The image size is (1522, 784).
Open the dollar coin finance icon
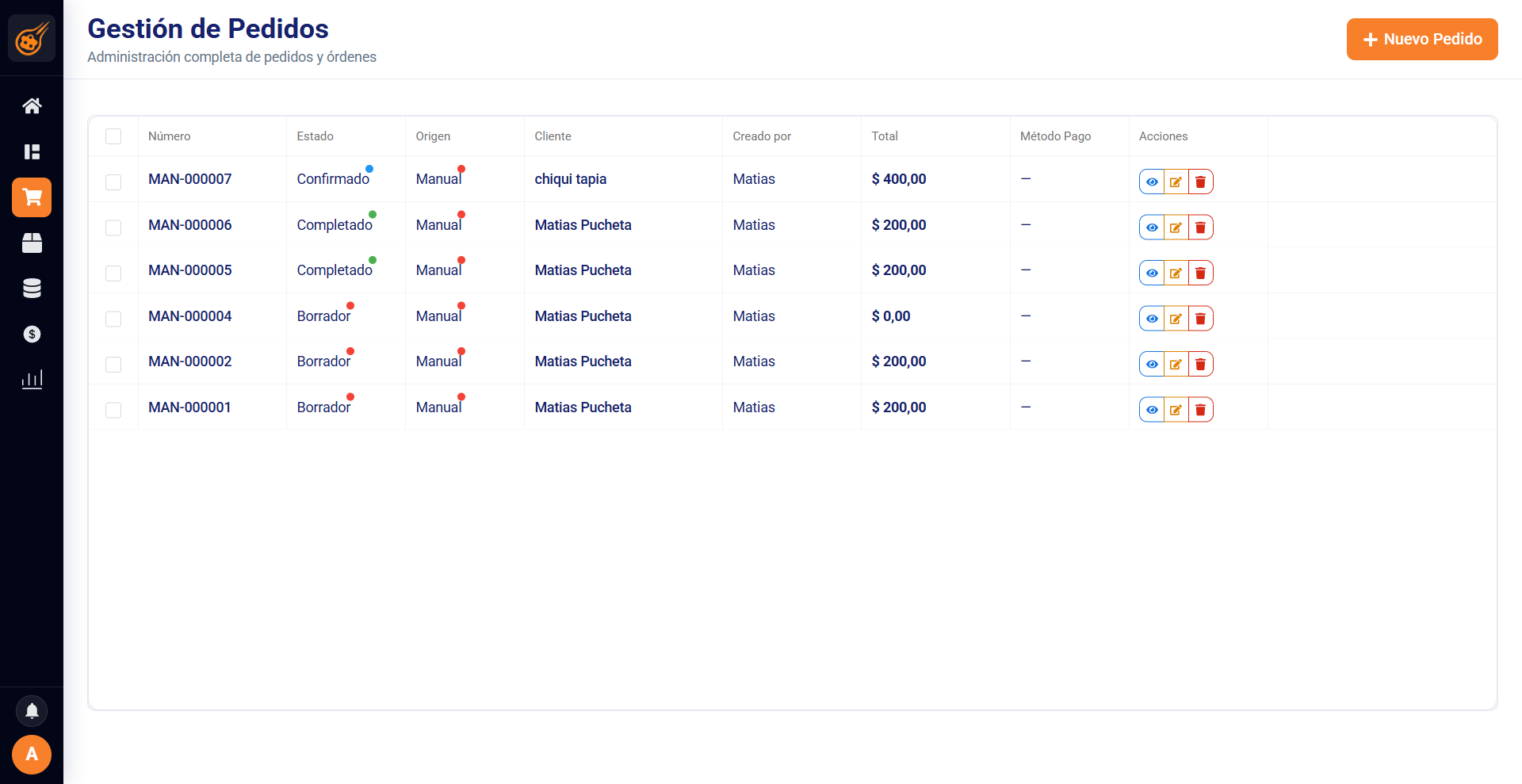click(x=32, y=334)
